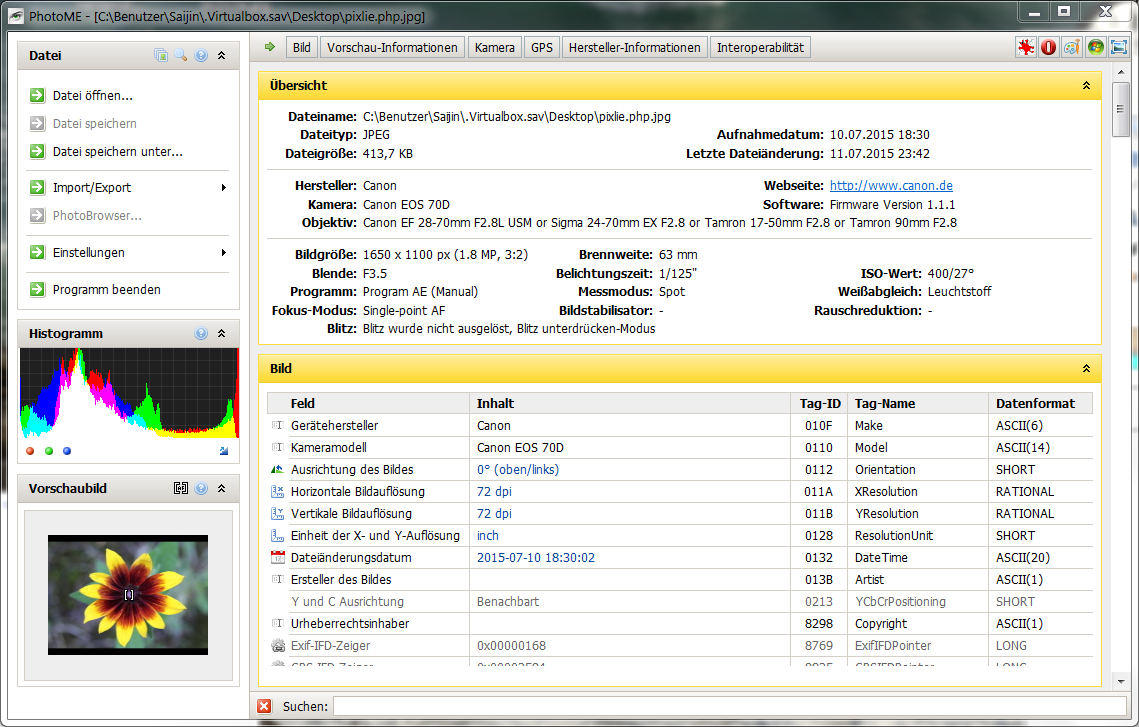This screenshot has height=727, width=1139.
Task: Click the magnifier icon in Datei header
Action: [x=181, y=56]
